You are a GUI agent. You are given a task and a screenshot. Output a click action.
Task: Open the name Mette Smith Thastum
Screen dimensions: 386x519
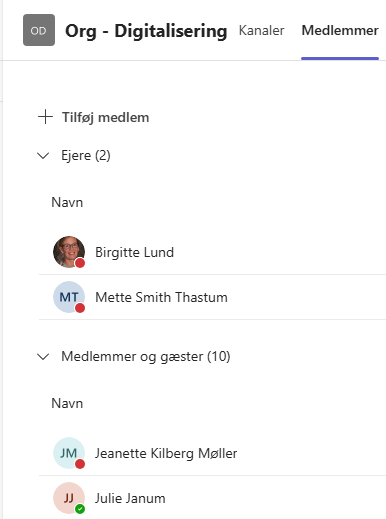click(x=161, y=297)
